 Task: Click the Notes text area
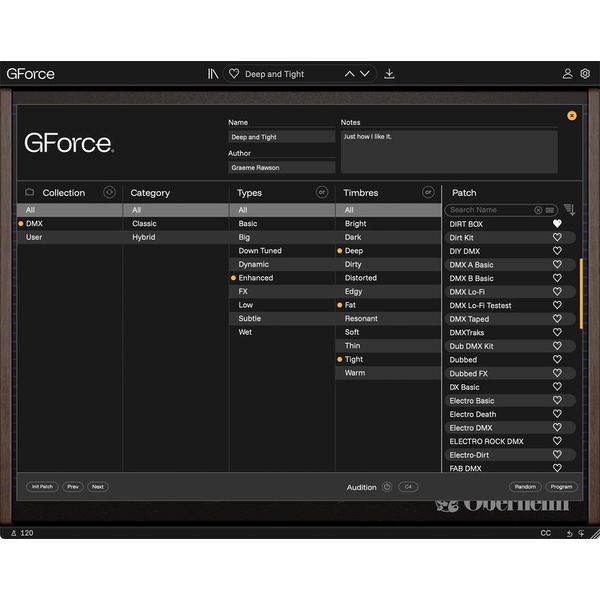point(449,152)
